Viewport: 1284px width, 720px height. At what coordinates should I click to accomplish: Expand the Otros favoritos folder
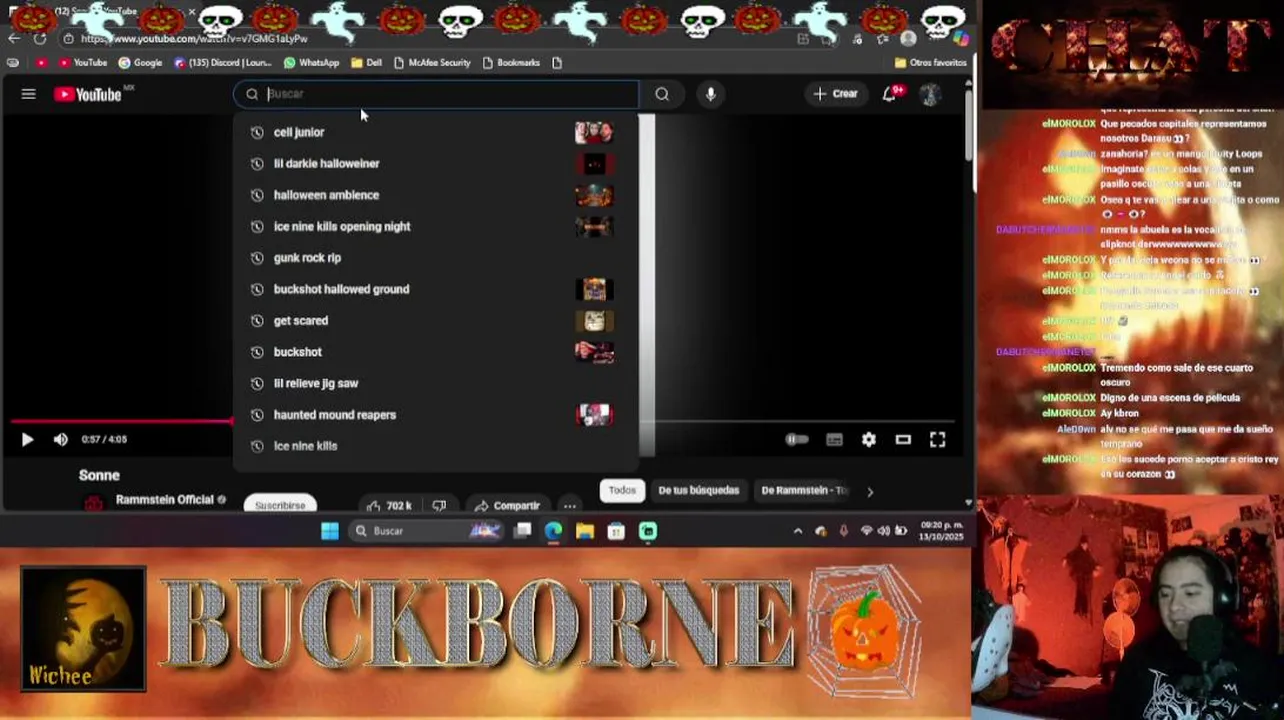[930, 62]
